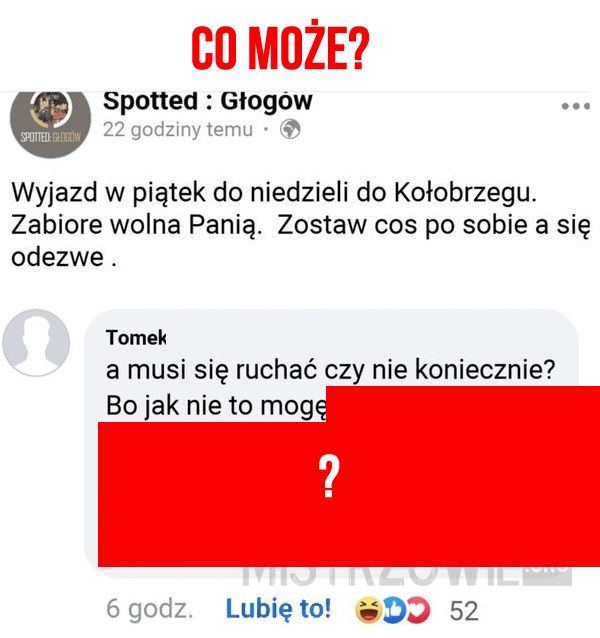Click the 'CO MOŻE?' red headline

[280, 48]
